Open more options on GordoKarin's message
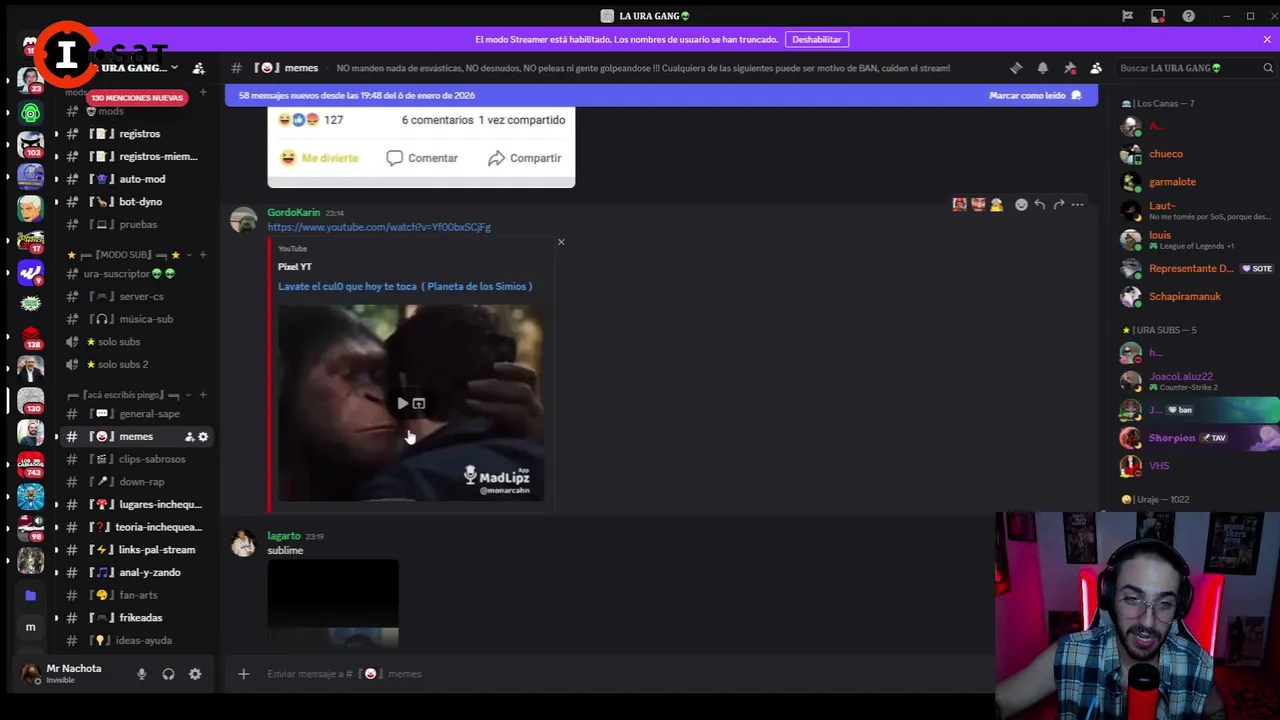Viewport: 1280px width, 720px height. click(x=1077, y=205)
